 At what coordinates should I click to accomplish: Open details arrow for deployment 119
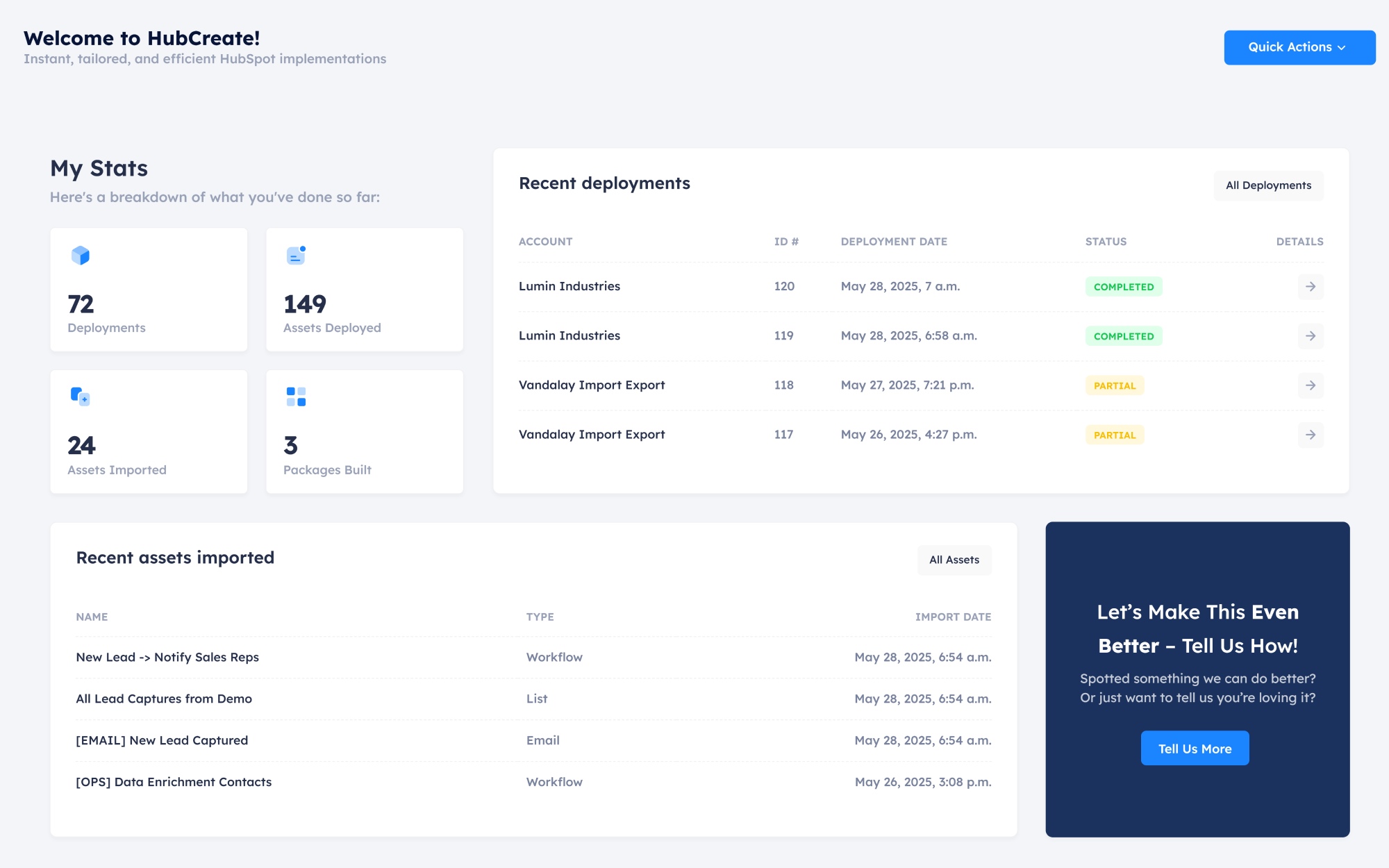1310,336
